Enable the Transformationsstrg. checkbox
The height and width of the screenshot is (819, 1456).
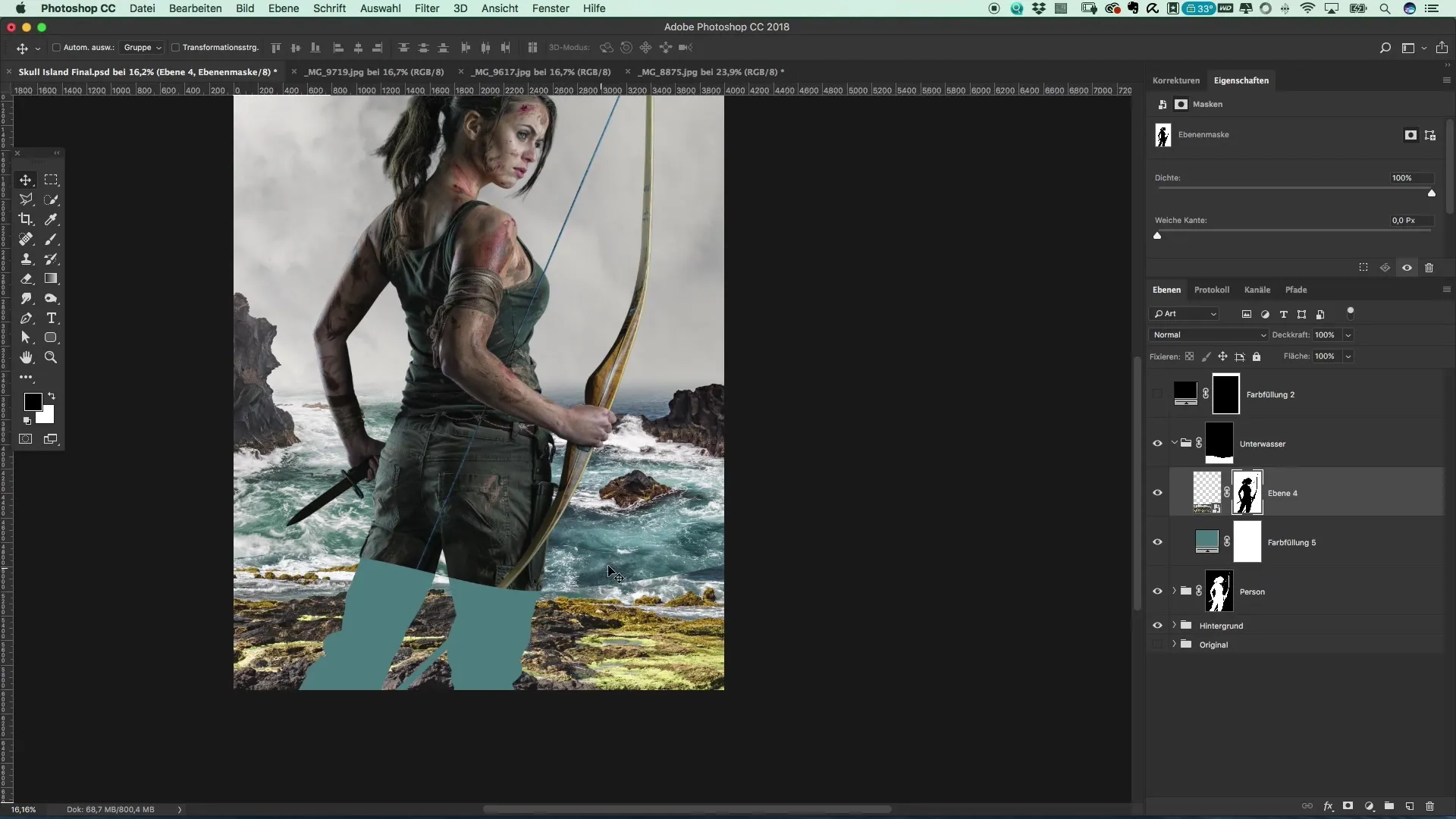click(175, 47)
